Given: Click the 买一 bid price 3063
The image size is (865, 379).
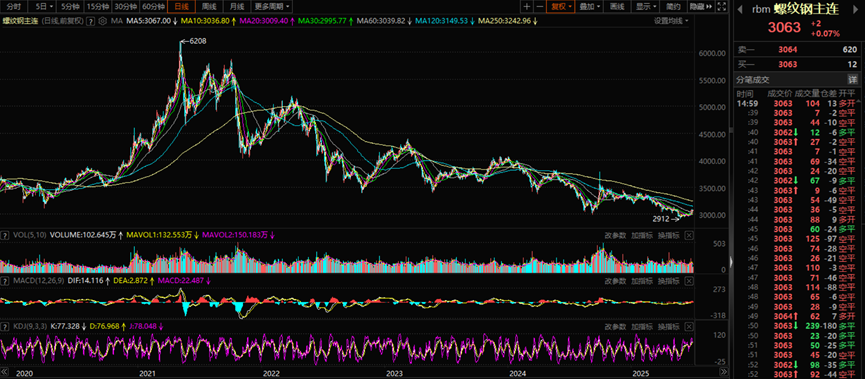Looking at the screenshot, I should tap(788, 65).
